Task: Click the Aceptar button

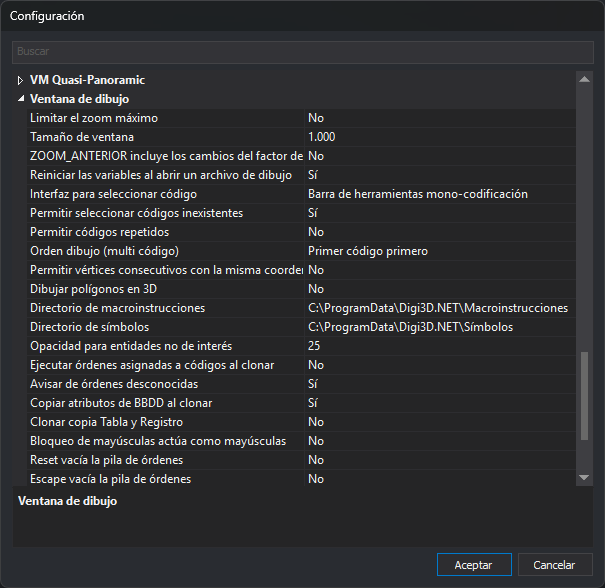Action: (x=474, y=565)
